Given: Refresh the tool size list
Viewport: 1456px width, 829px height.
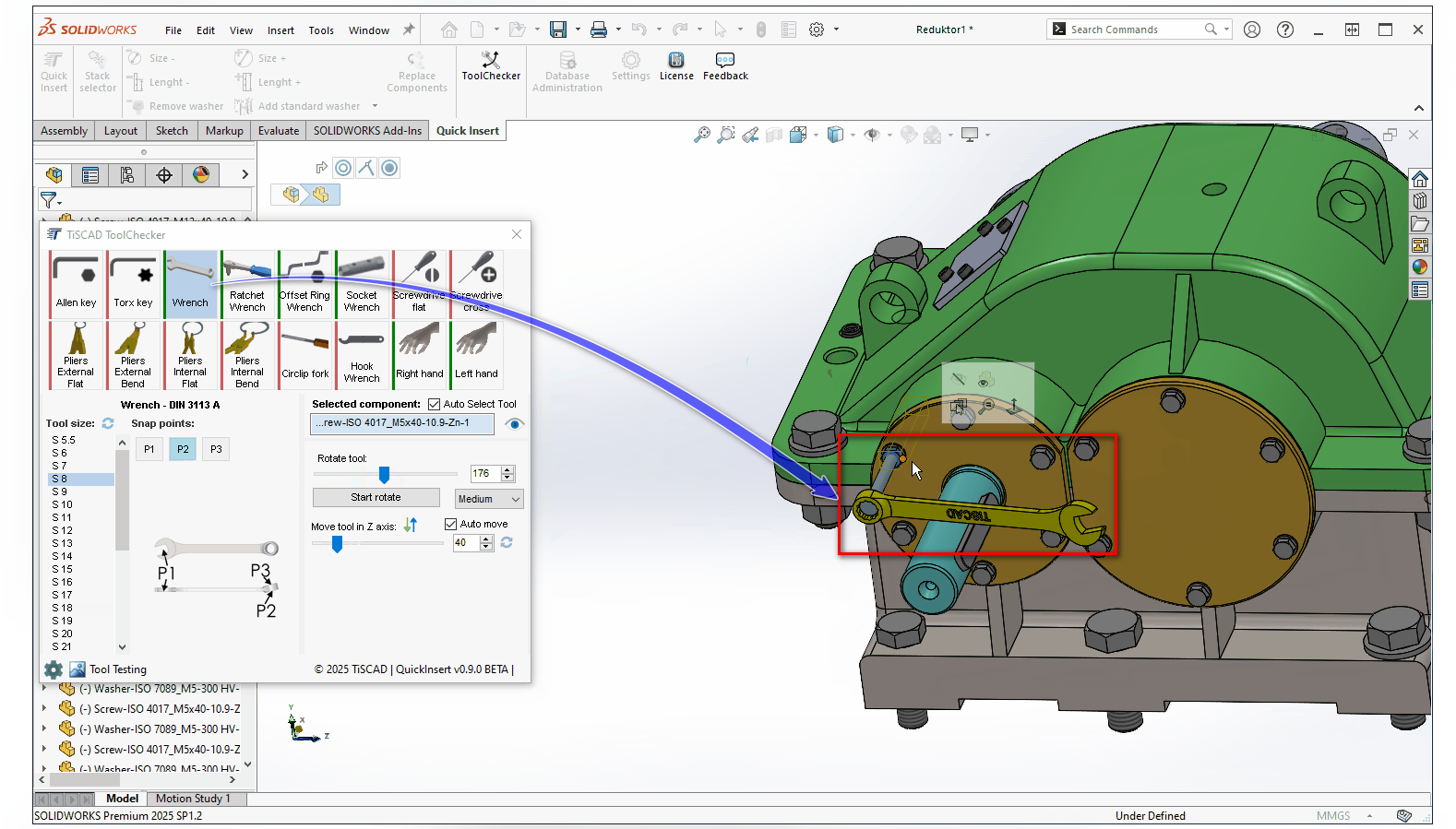Looking at the screenshot, I should (108, 423).
